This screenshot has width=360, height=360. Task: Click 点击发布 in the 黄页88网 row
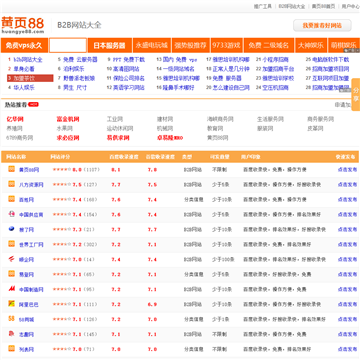coord(347,170)
